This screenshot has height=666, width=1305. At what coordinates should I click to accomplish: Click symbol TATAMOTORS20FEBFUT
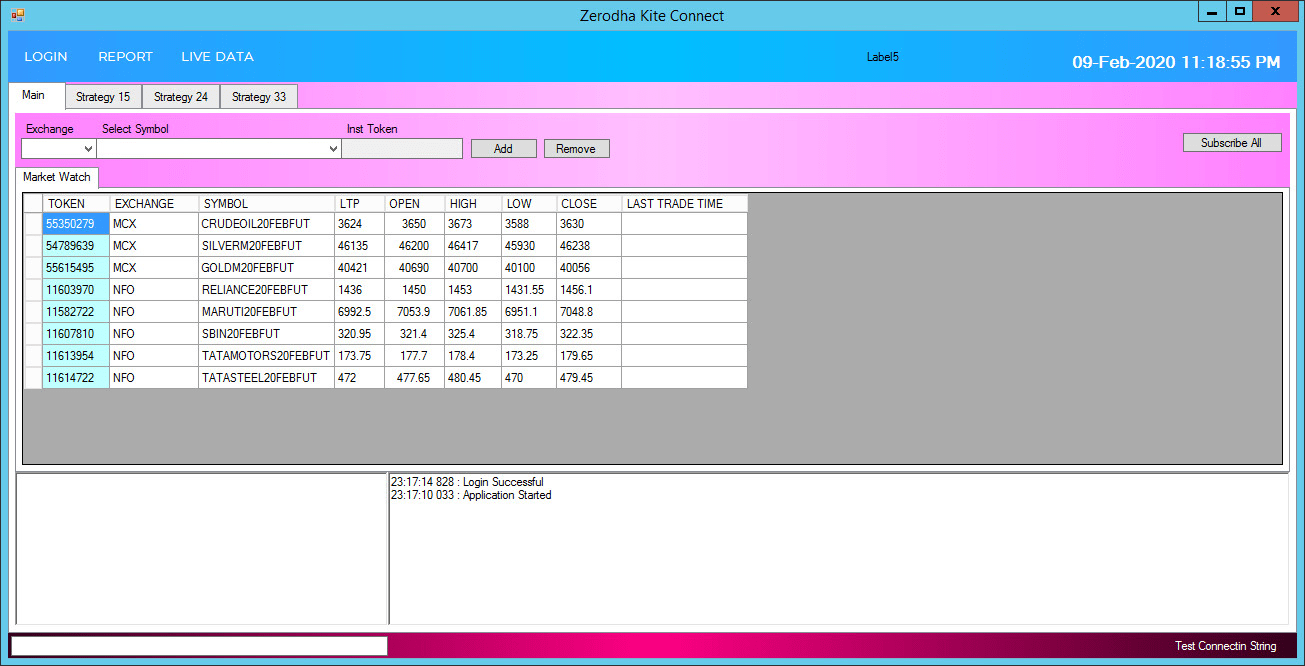click(x=267, y=356)
